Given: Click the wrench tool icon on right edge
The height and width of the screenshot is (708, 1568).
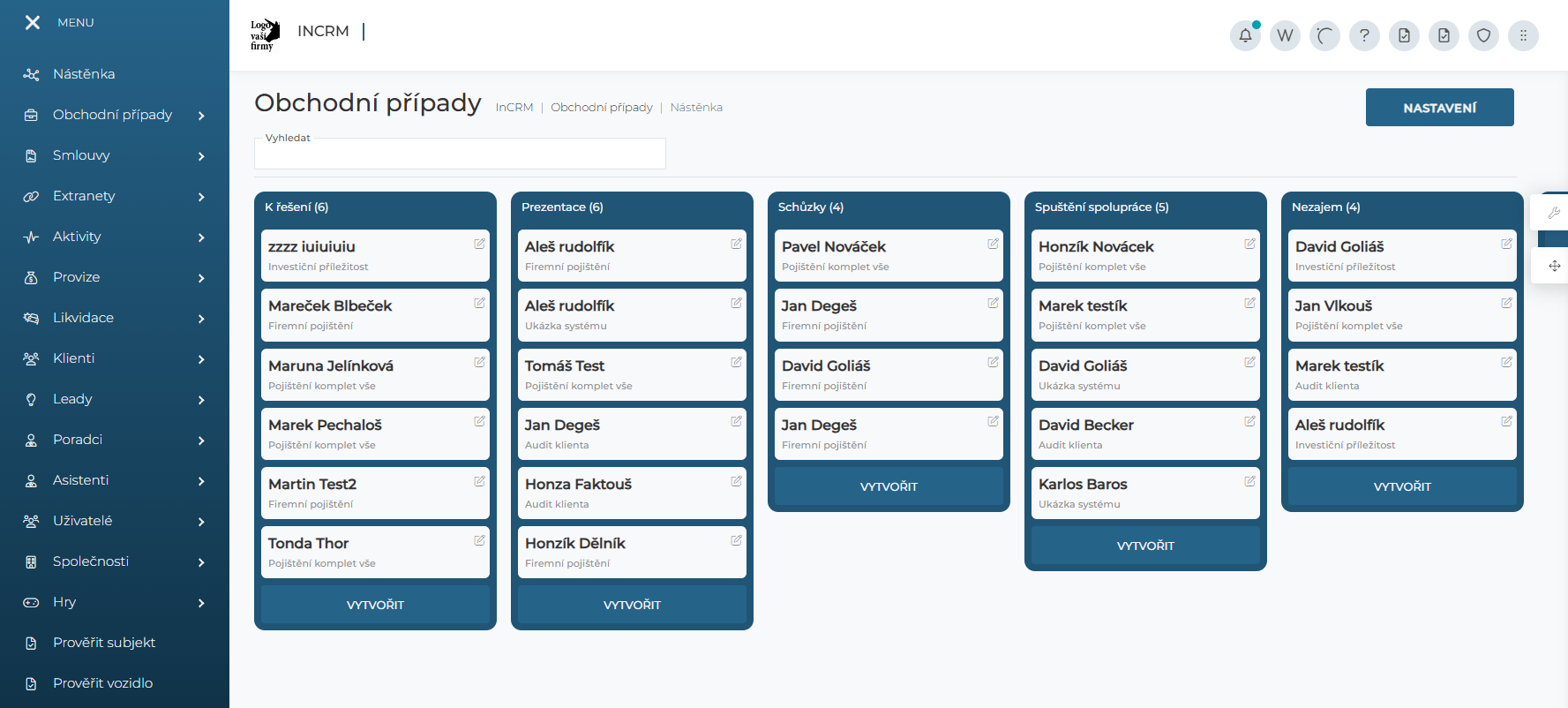Looking at the screenshot, I should click(x=1554, y=213).
